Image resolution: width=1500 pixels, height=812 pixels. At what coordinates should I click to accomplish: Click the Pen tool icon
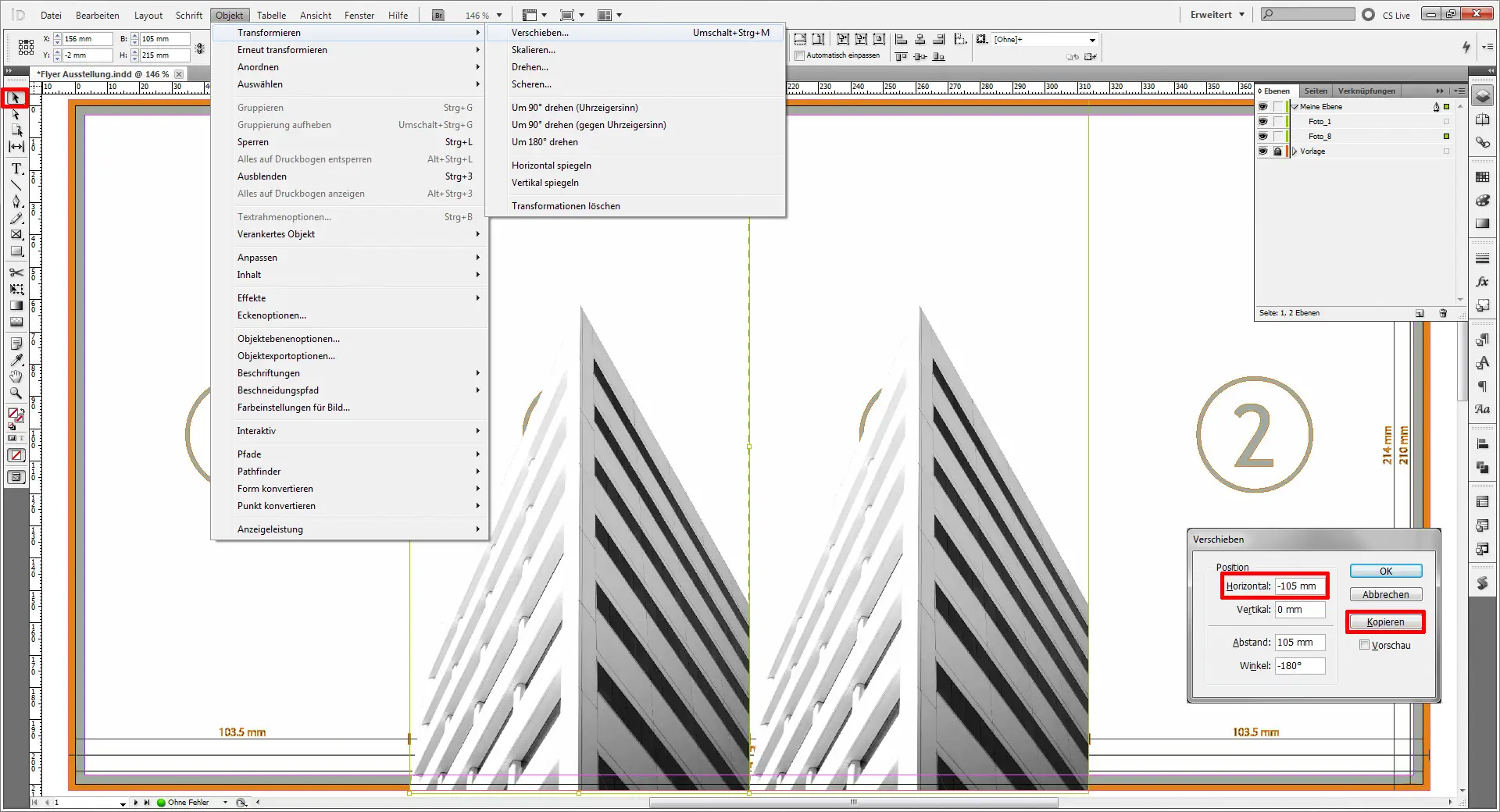click(16, 201)
